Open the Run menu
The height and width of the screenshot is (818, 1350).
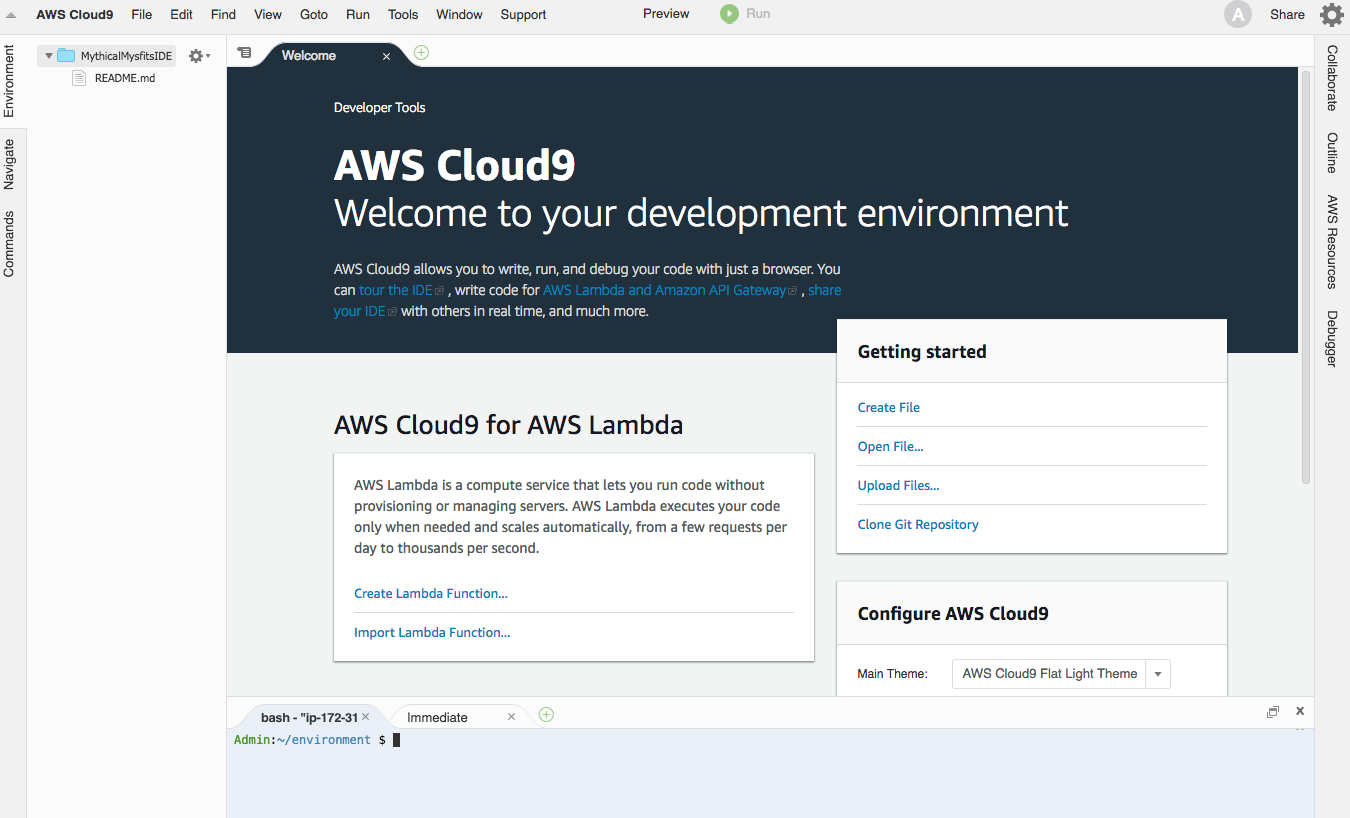358,14
